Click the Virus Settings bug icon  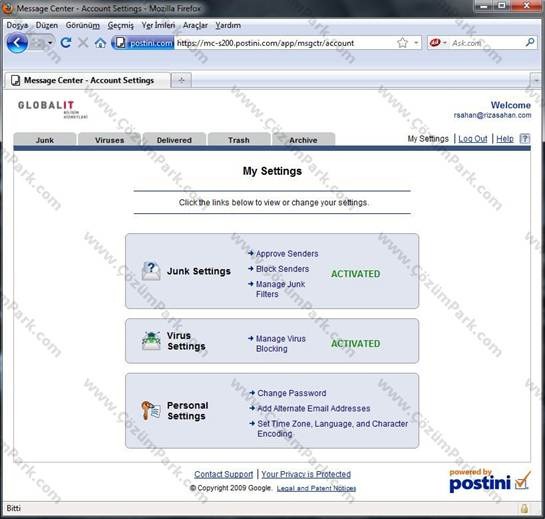pyautogui.click(x=151, y=341)
